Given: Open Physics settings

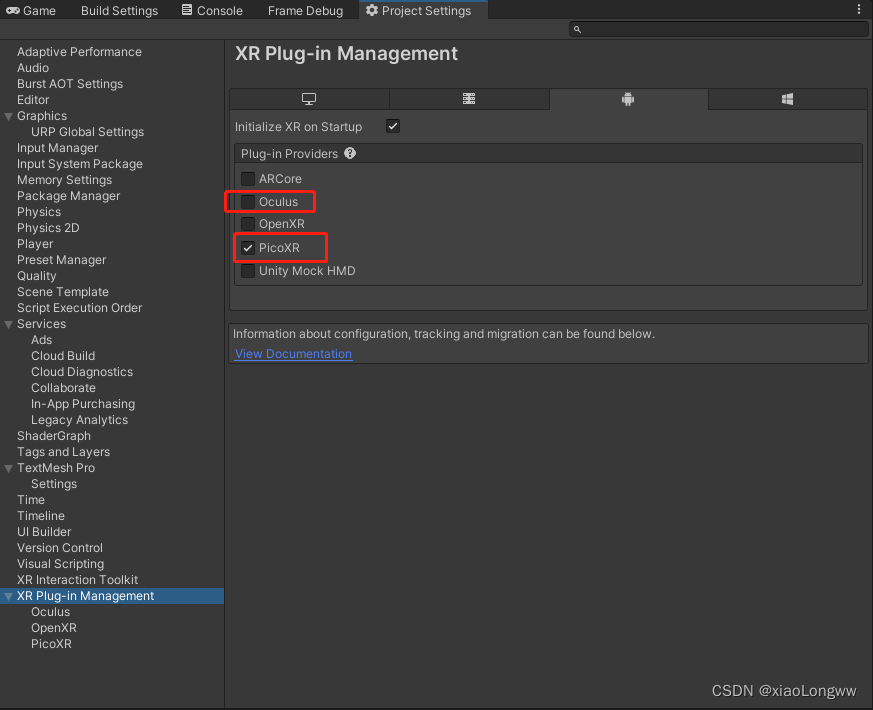Looking at the screenshot, I should [x=39, y=212].
